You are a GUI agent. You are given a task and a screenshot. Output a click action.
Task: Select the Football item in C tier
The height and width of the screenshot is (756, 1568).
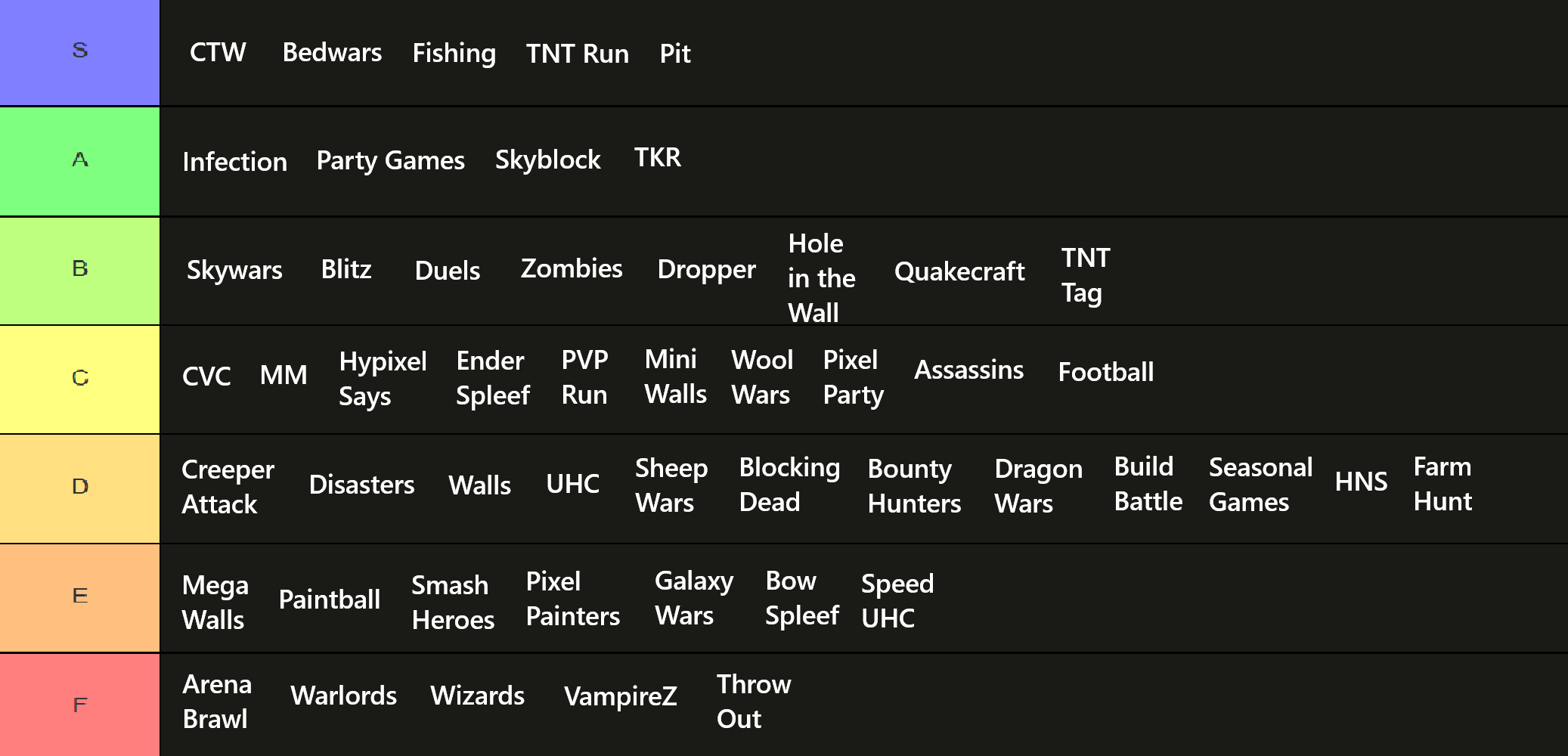coord(1105,372)
